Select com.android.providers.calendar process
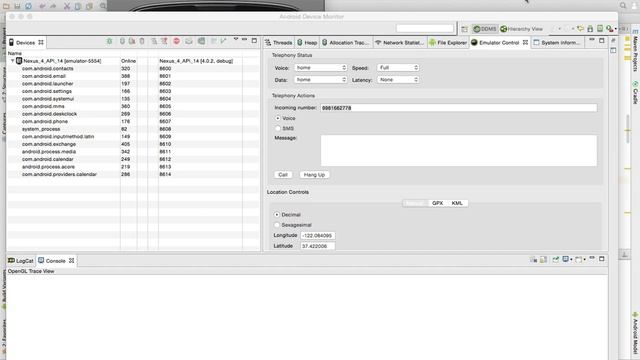 133,174
